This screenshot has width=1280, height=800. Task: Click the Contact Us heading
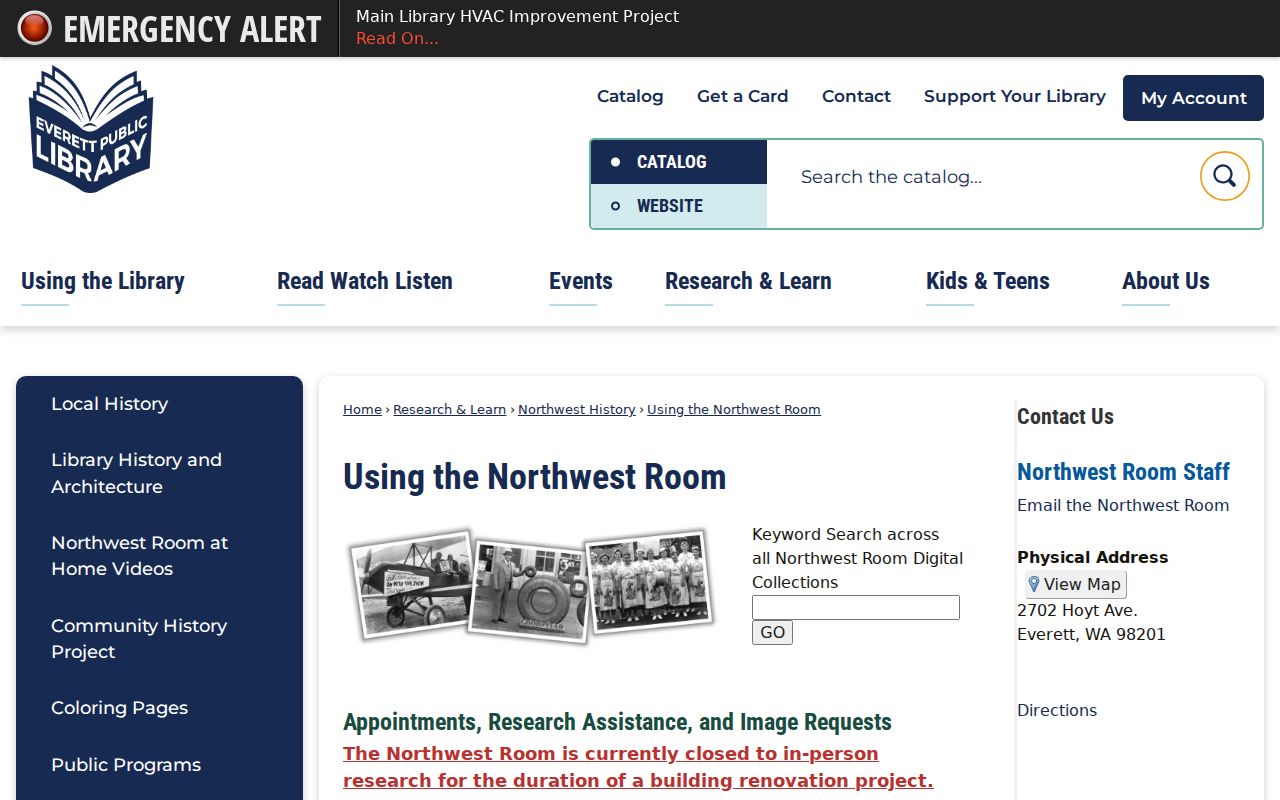click(1065, 416)
